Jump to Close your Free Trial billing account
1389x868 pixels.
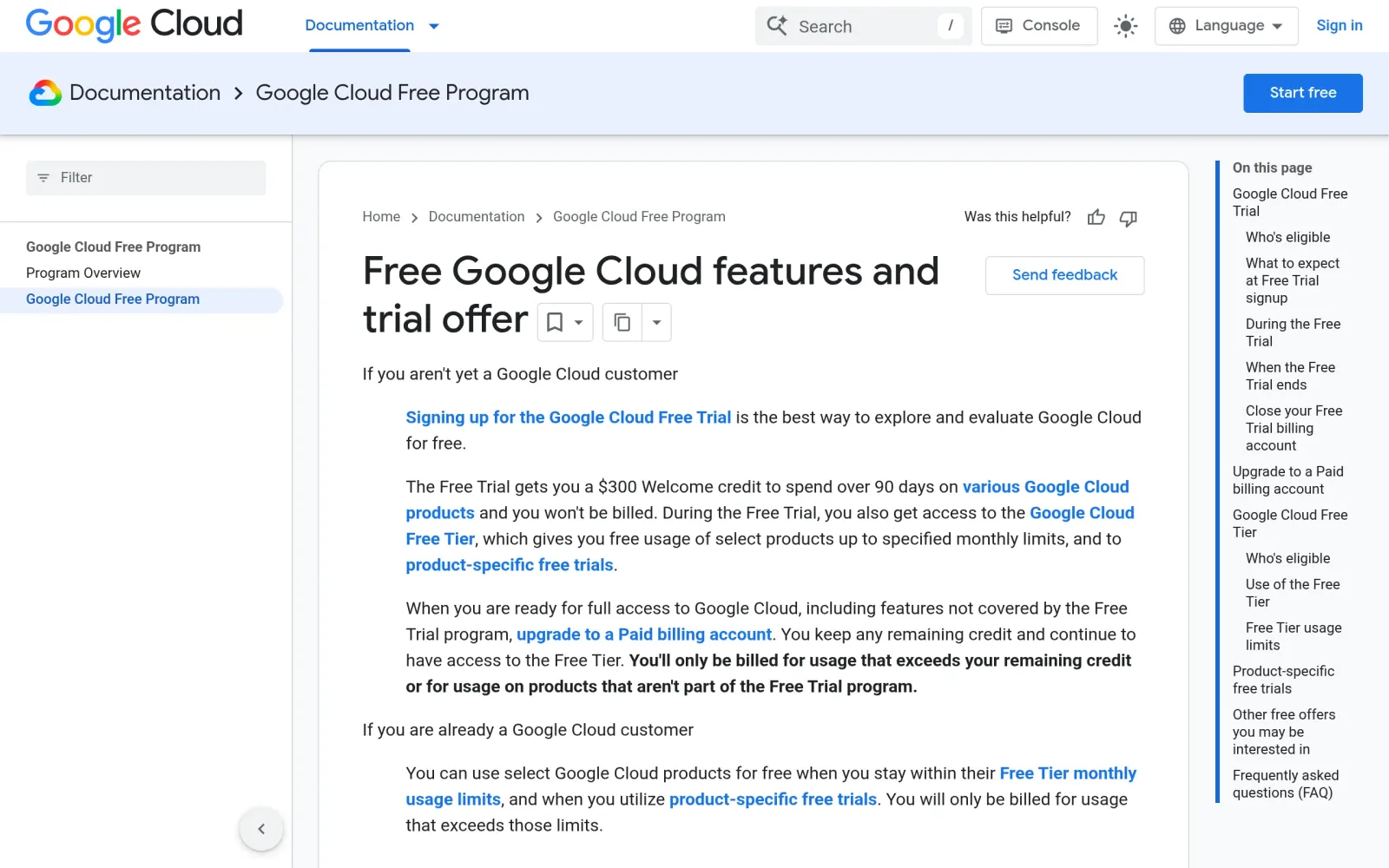(x=1294, y=428)
